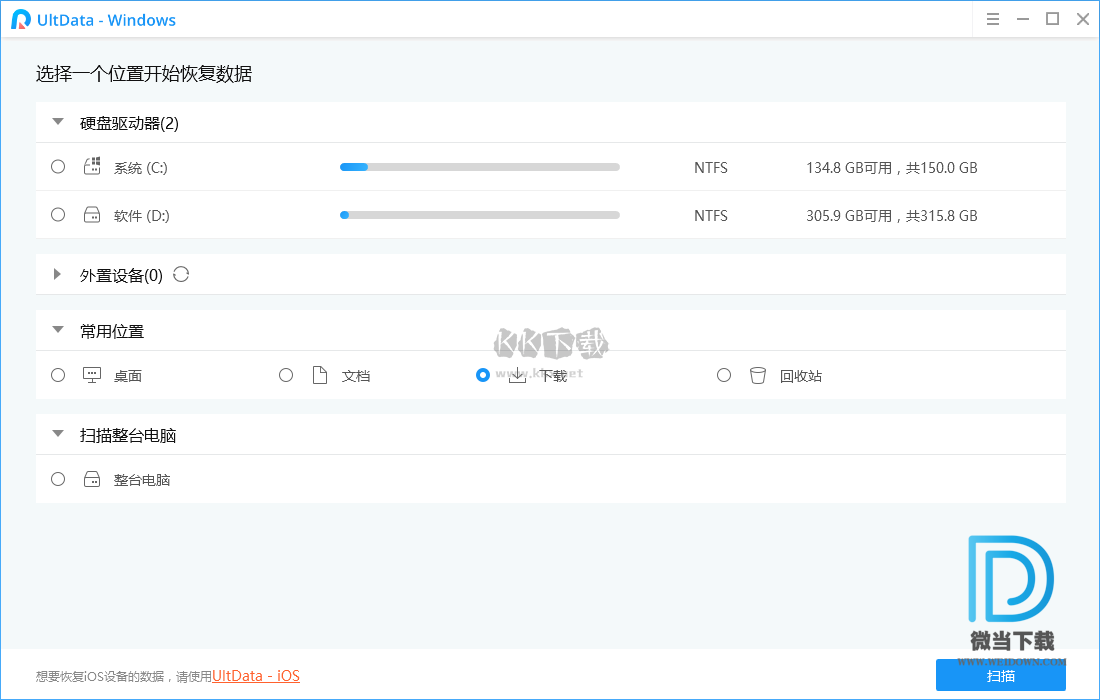
Task: Click the 整台电脑 computer icon
Action: tap(91, 478)
